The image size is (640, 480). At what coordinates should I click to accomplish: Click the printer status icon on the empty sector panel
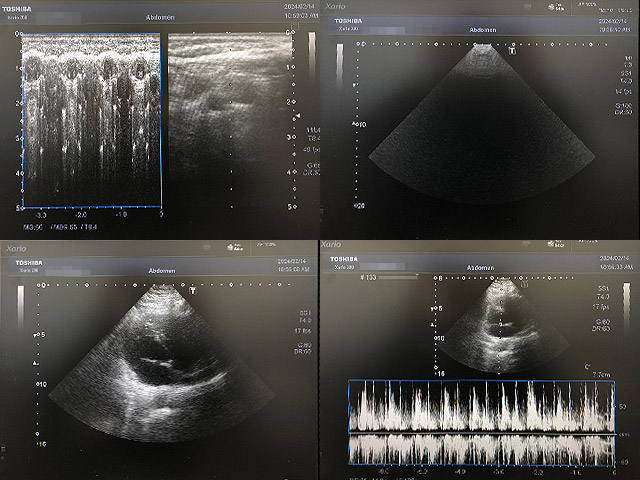click(557, 7)
